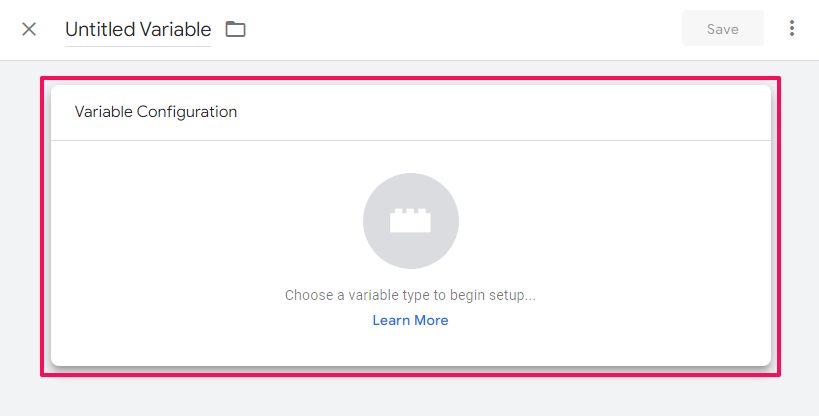The image size is (819, 416).
Task: Save the untitled variable
Action: pyautogui.click(x=723, y=28)
